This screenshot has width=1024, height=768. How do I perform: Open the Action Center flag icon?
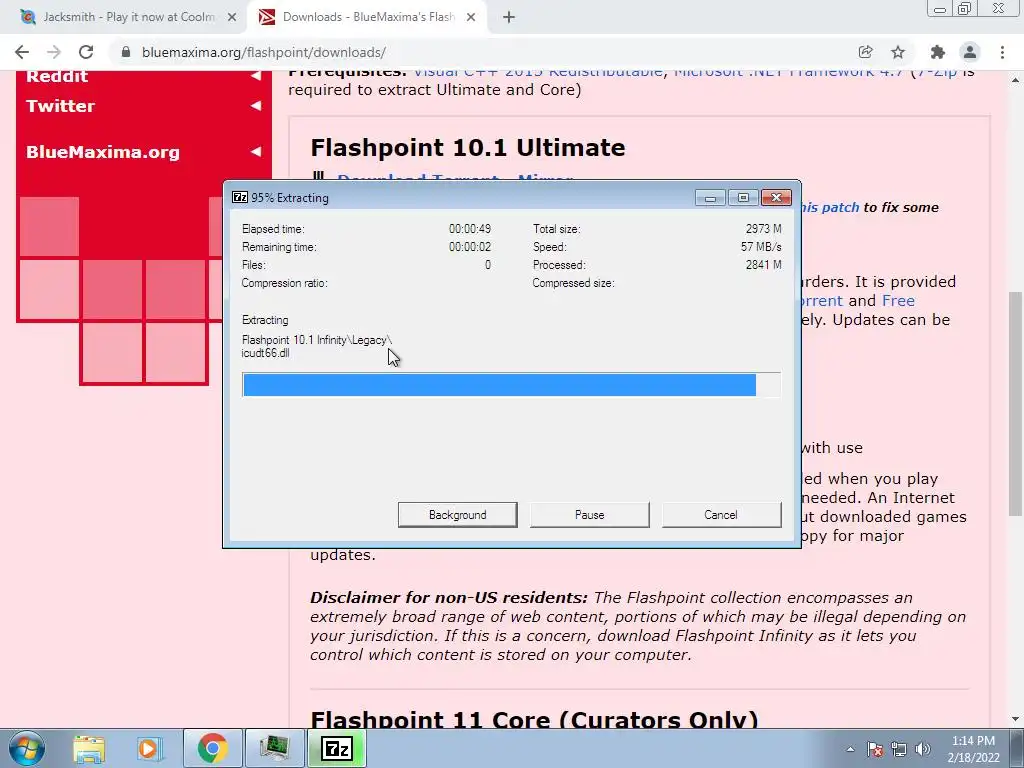click(874, 749)
